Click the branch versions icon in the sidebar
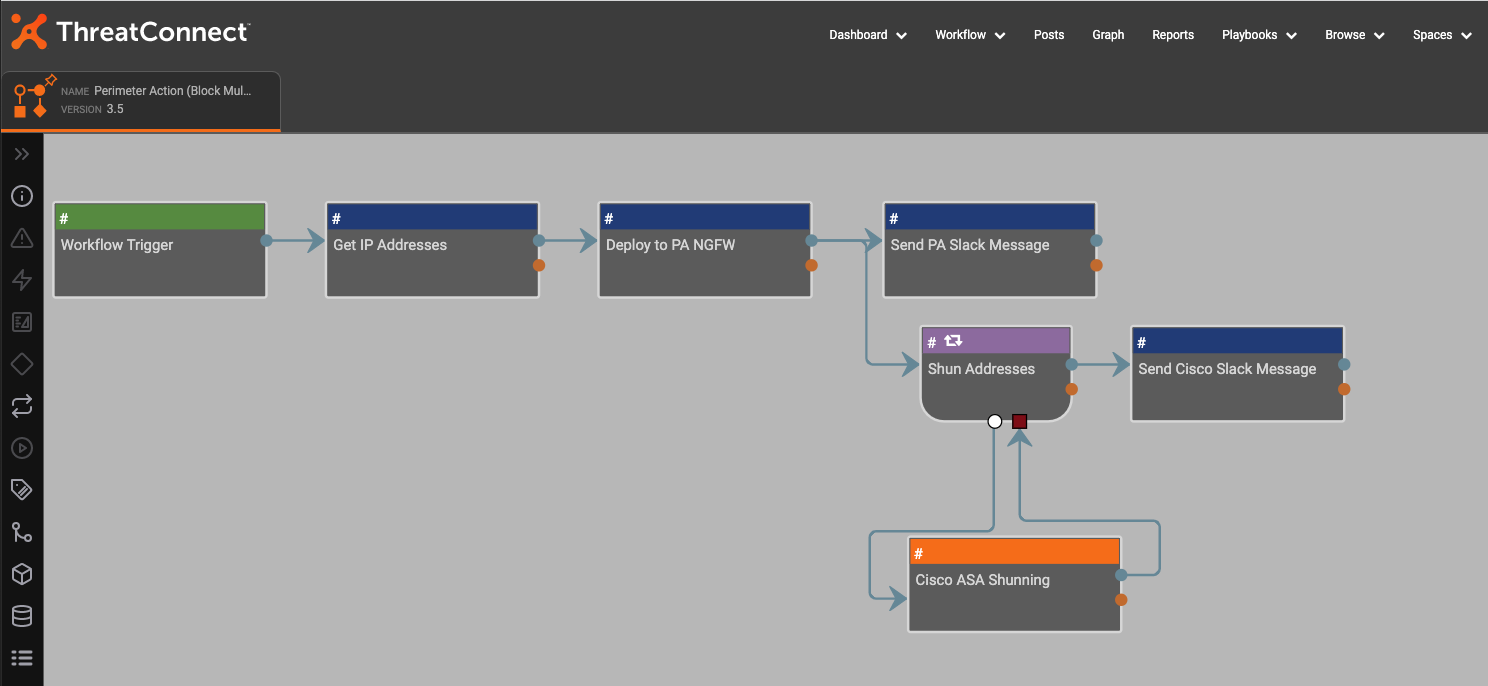Viewport: 1488px width, 686px height. click(x=22, y=532)
